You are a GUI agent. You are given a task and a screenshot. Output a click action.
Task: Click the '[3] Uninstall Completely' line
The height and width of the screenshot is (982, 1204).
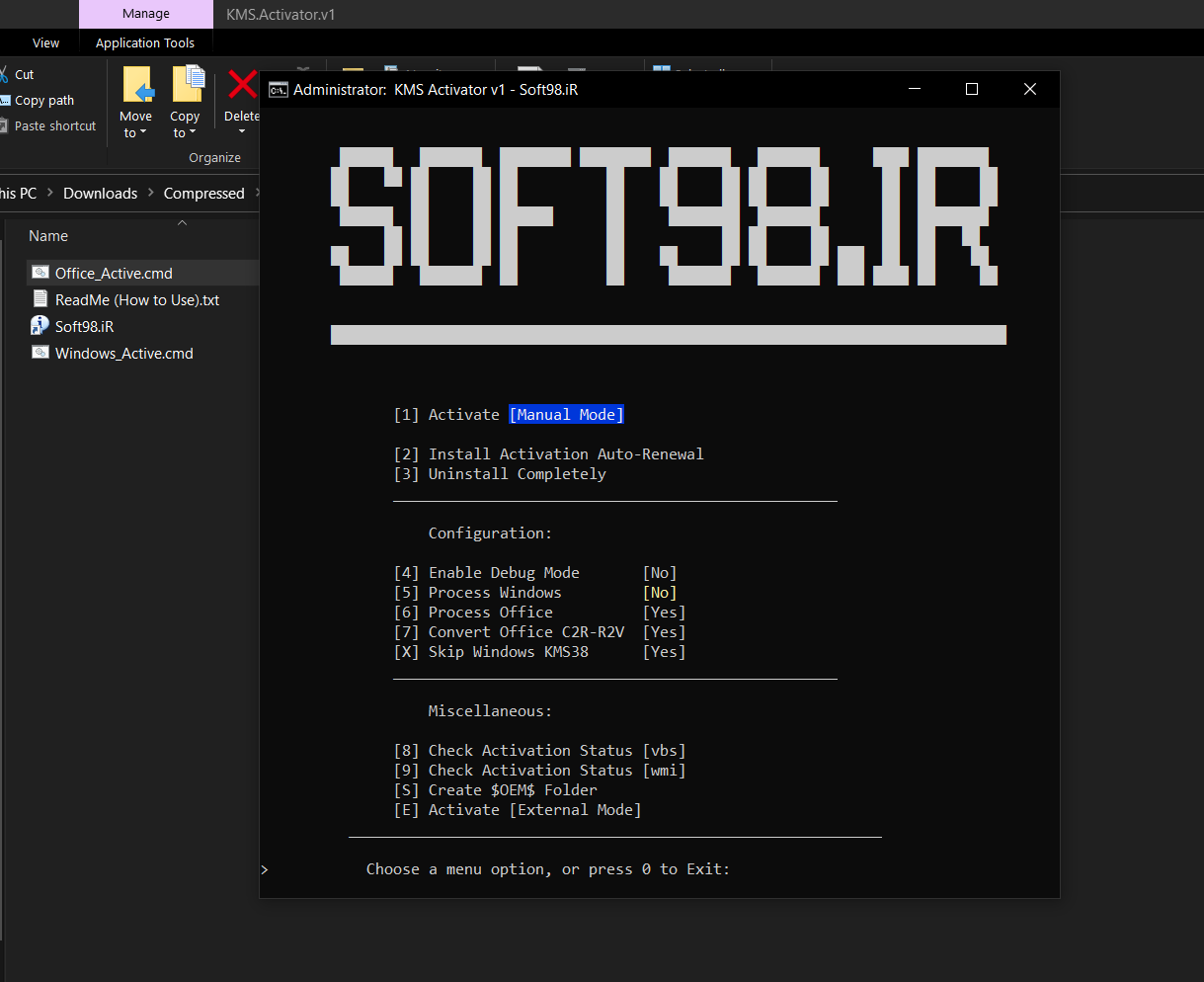click(500, 474)
